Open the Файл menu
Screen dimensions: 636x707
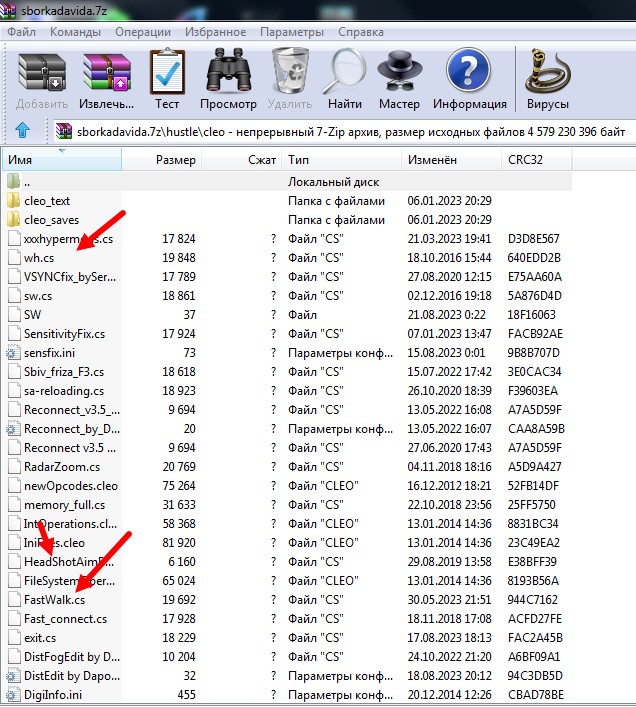tap(21, 32)
